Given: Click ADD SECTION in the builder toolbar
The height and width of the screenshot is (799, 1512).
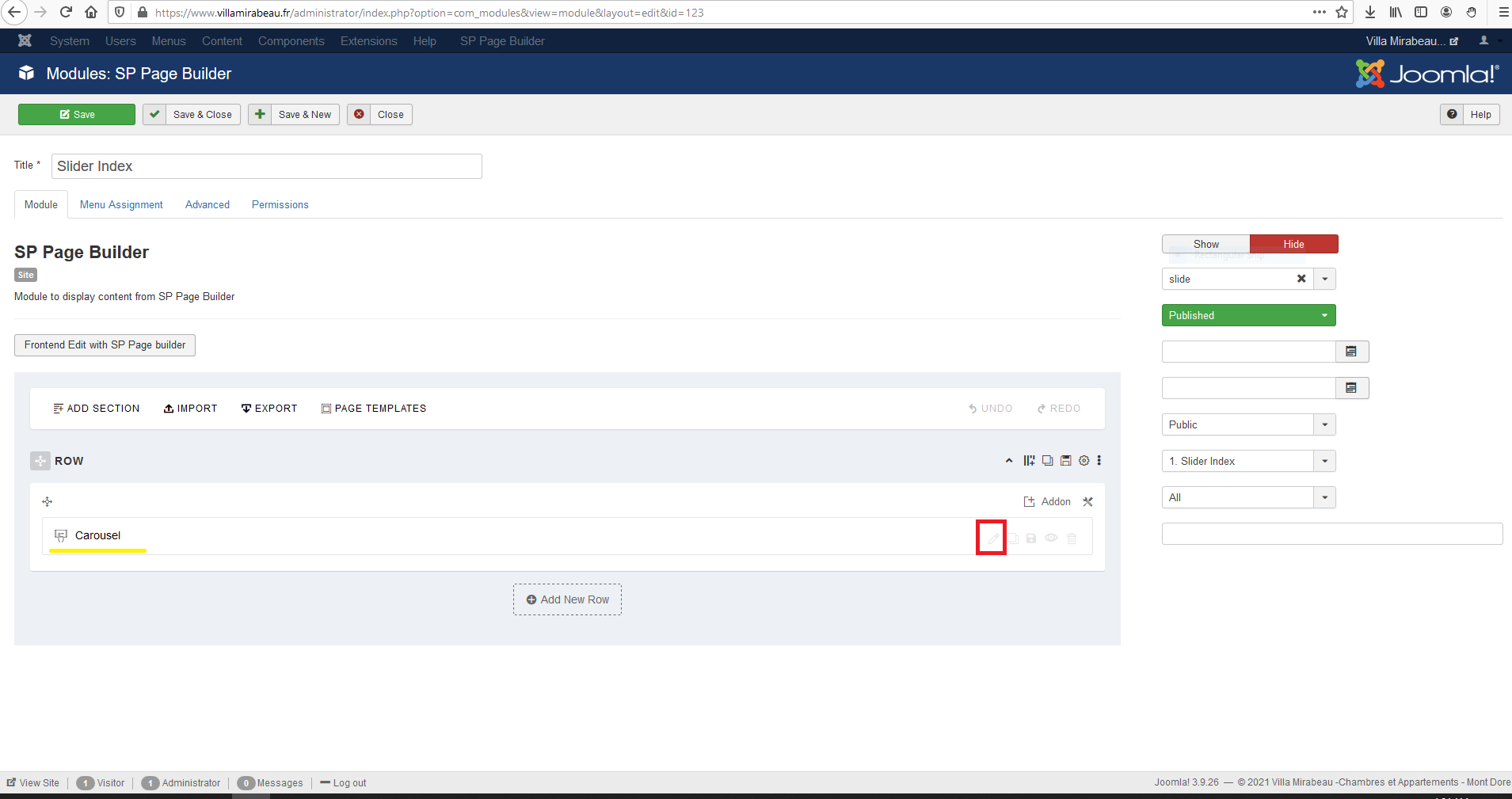Looking at the screenshot, I should pyautogui.click(x=97, y=409).
